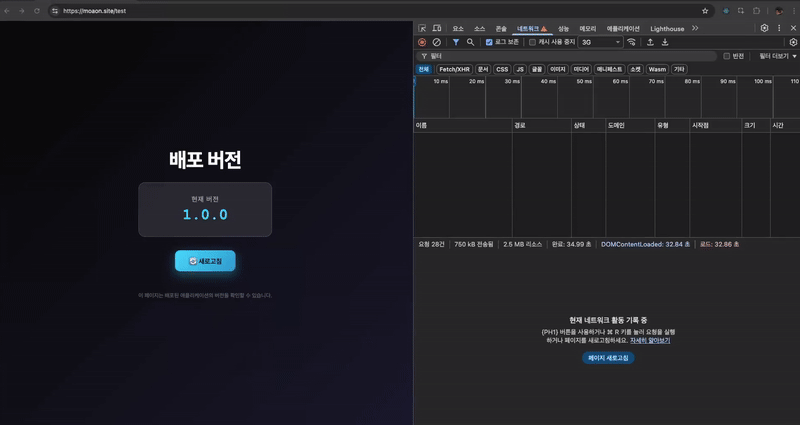The image size is (800, 425).
Task: Toggle the blue filter funnel icon
Action: point(456,42)
